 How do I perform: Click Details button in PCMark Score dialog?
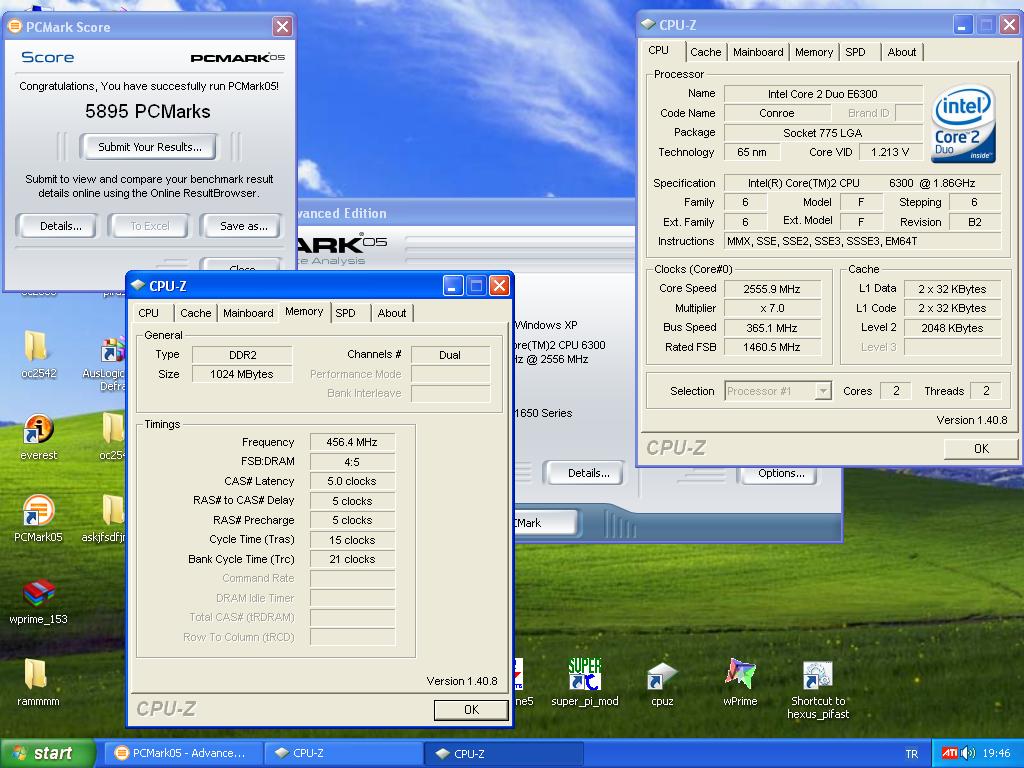tap(60, 226)
